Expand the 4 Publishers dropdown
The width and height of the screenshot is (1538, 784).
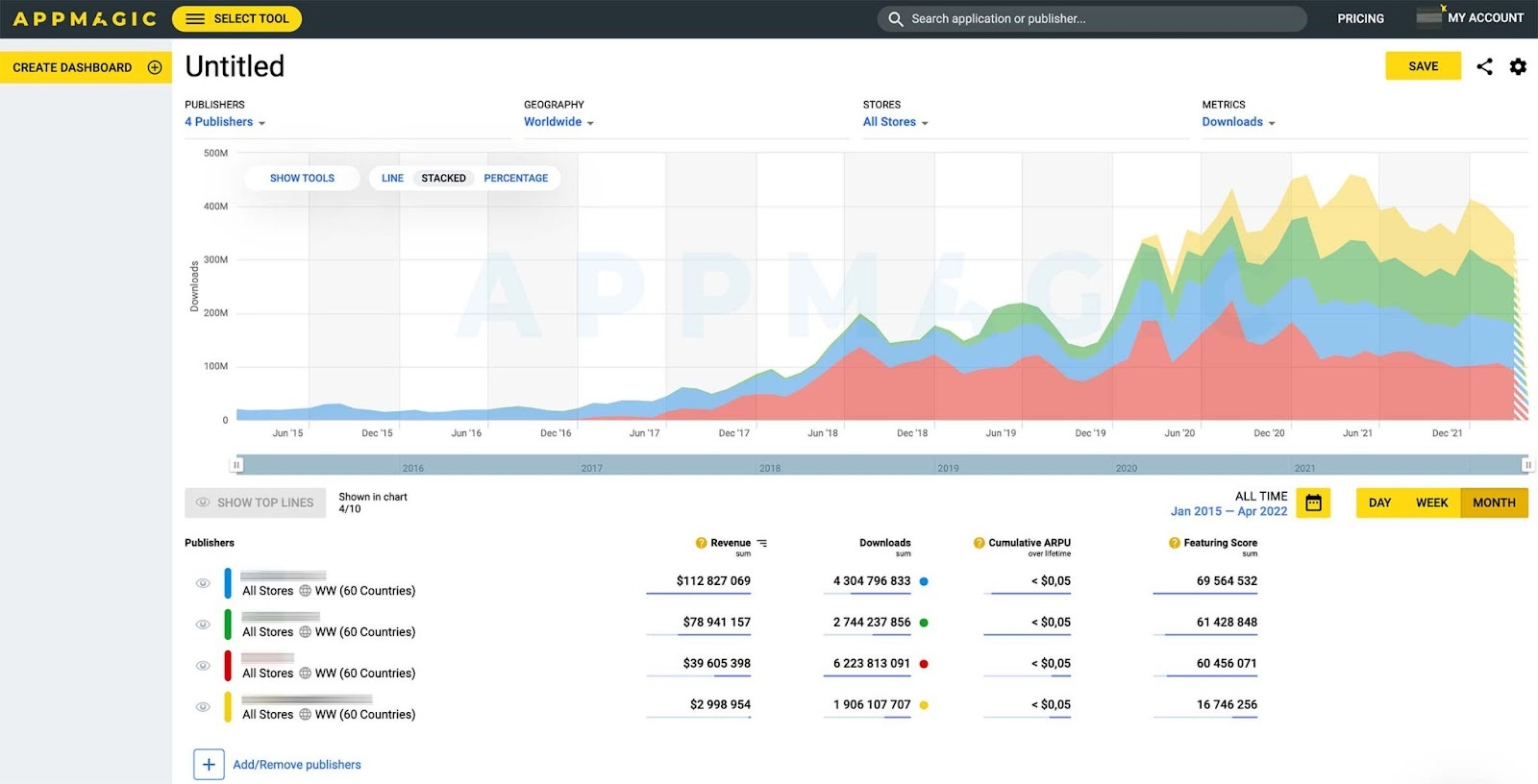[225, 122]
